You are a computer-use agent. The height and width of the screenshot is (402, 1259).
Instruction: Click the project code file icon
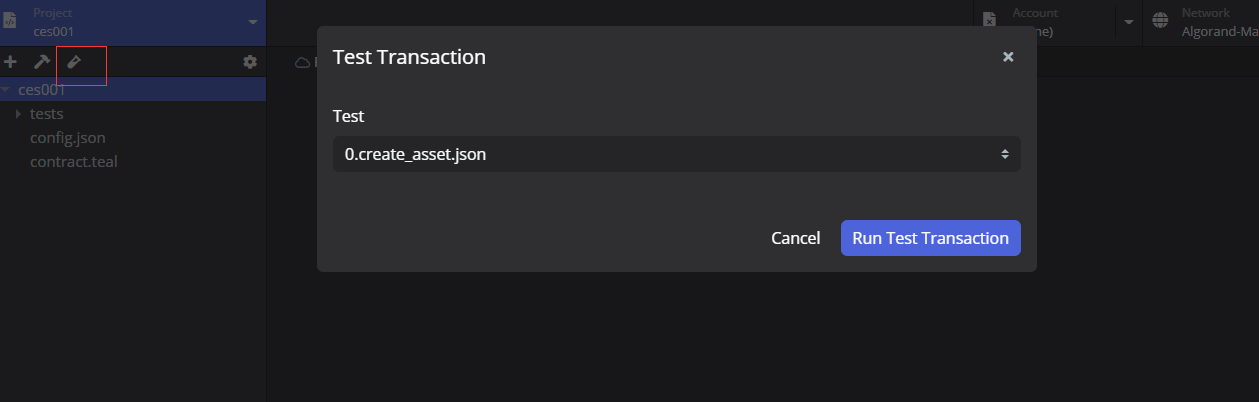coord(10,20)
